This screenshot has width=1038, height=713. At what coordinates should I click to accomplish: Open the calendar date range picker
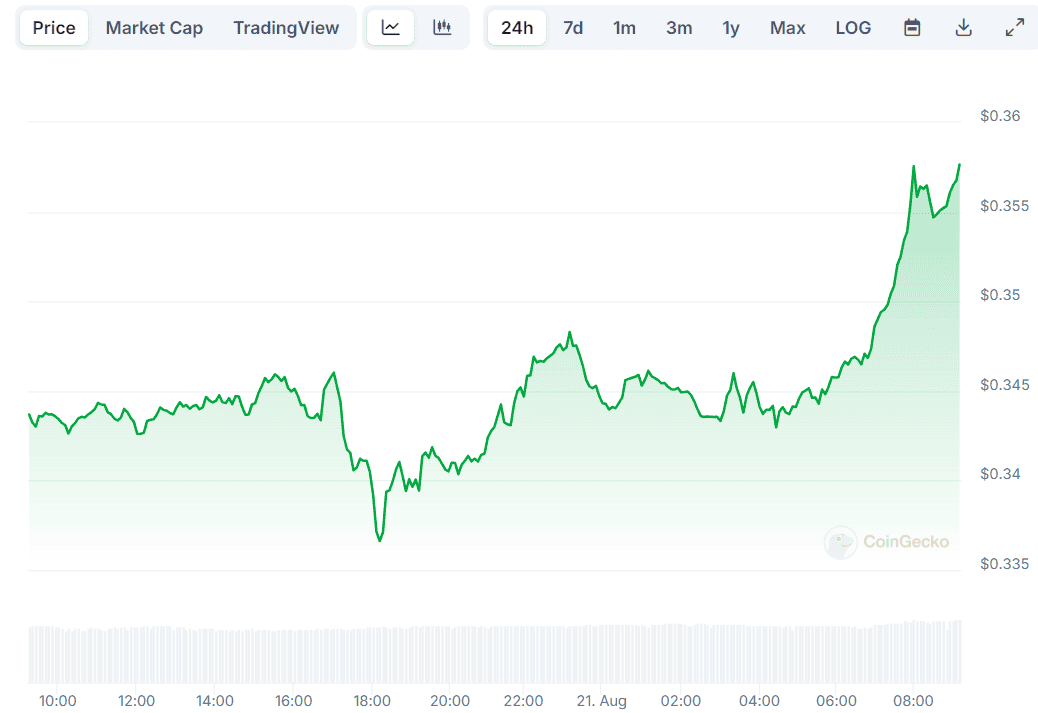pos(912,28)
